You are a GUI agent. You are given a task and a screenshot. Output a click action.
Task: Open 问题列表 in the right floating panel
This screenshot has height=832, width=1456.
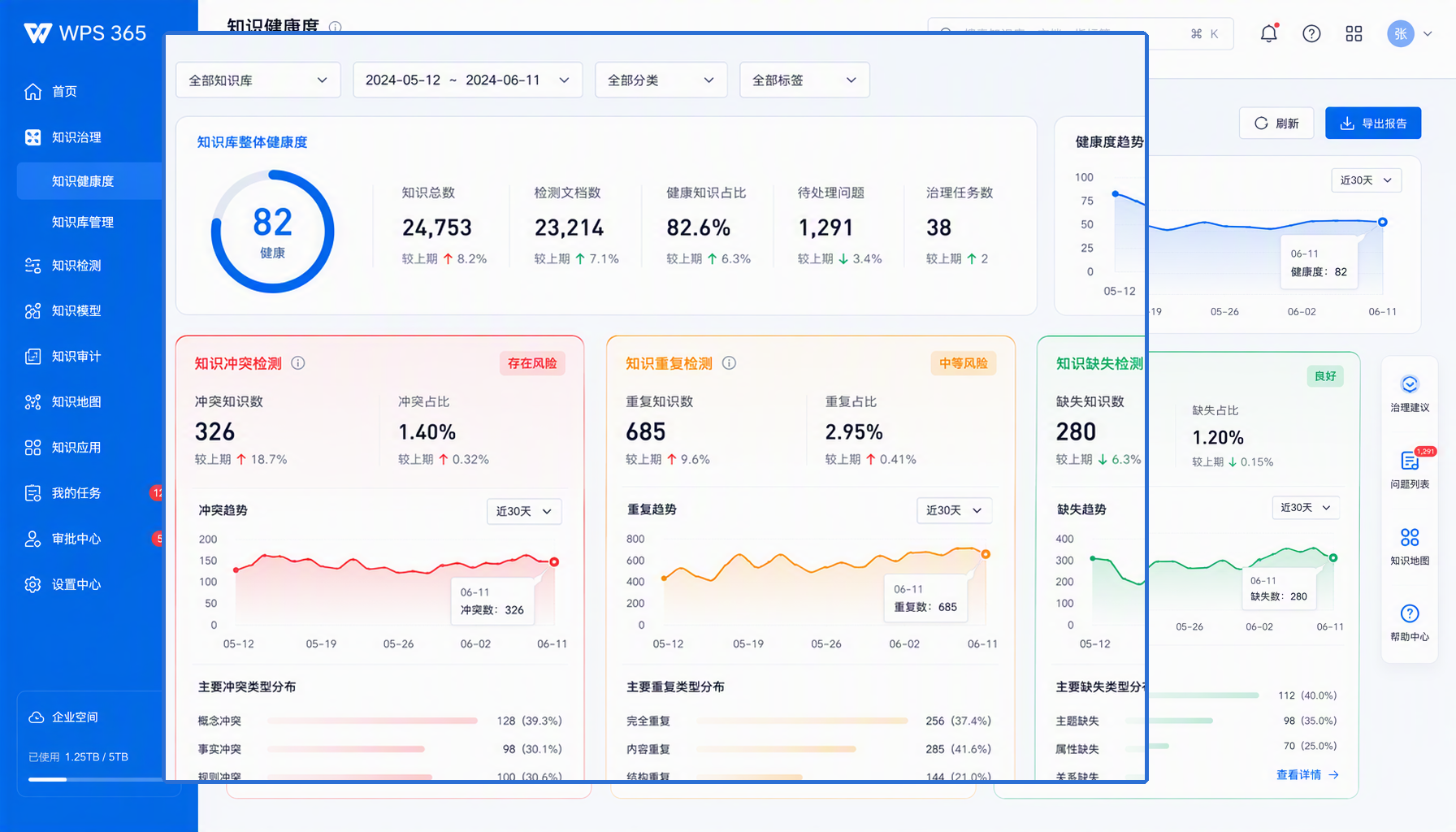(x=1410, y=470)
